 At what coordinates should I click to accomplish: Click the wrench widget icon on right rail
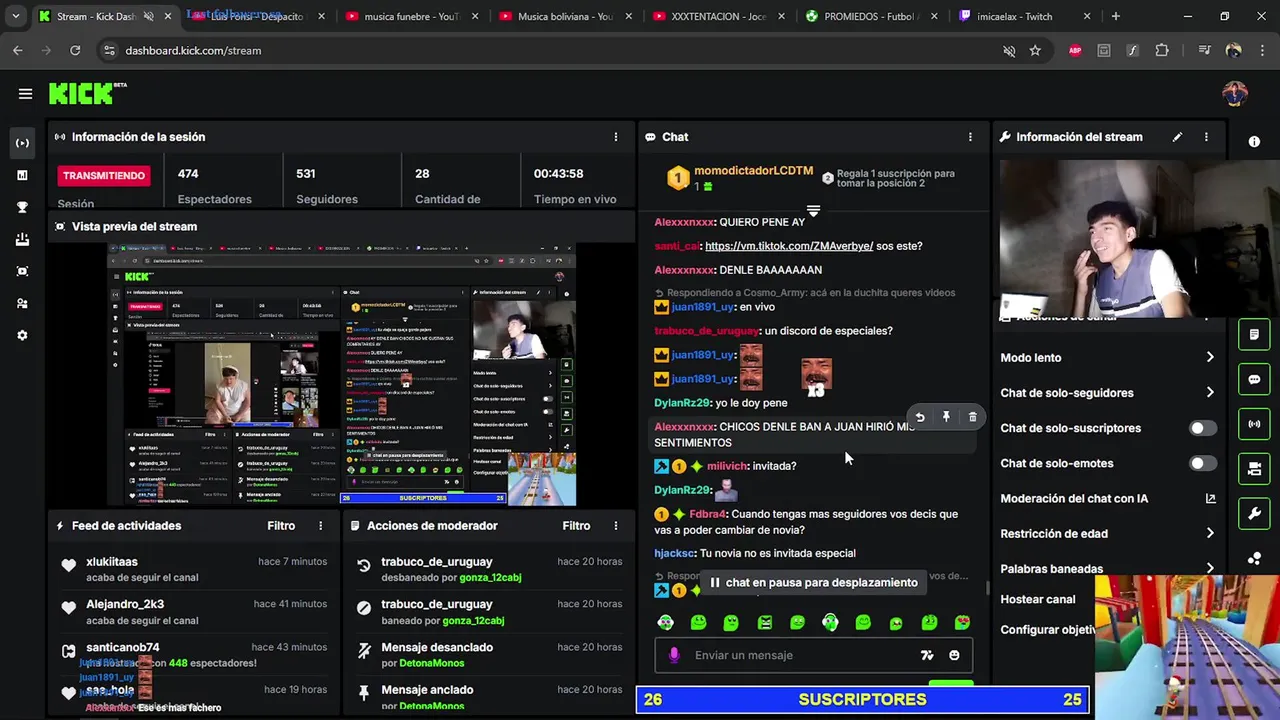1254,514
